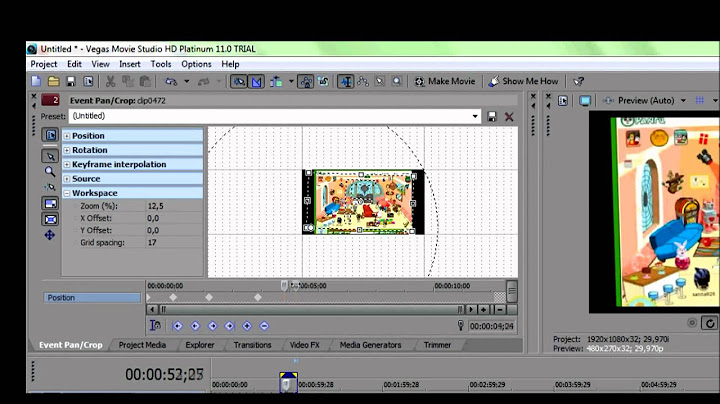
Task: Toggle Lock Aspect Ratio in Pan/Crop
Action: [x=51, y=203]
